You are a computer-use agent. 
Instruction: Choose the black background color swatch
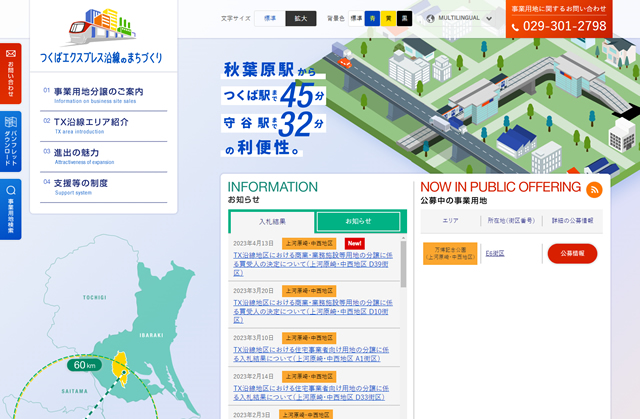(x=404, y=18)
